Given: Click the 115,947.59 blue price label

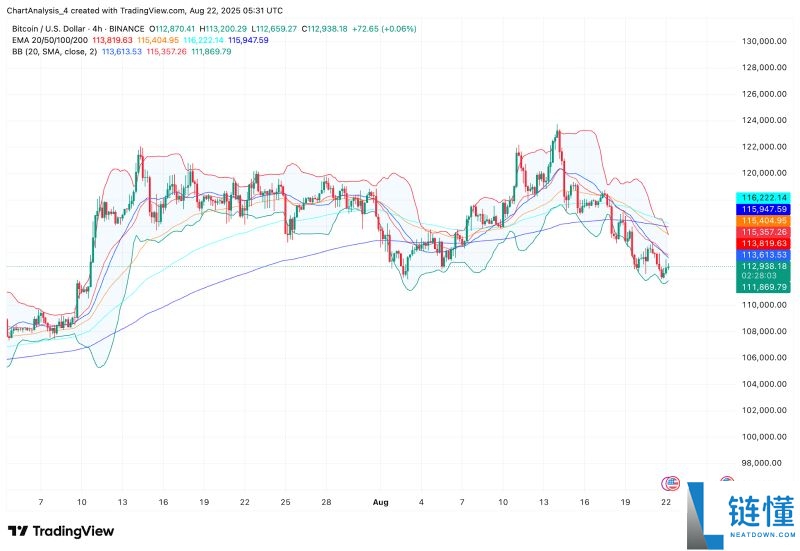Looking at the screenshot, I should (x=763, y=209).
